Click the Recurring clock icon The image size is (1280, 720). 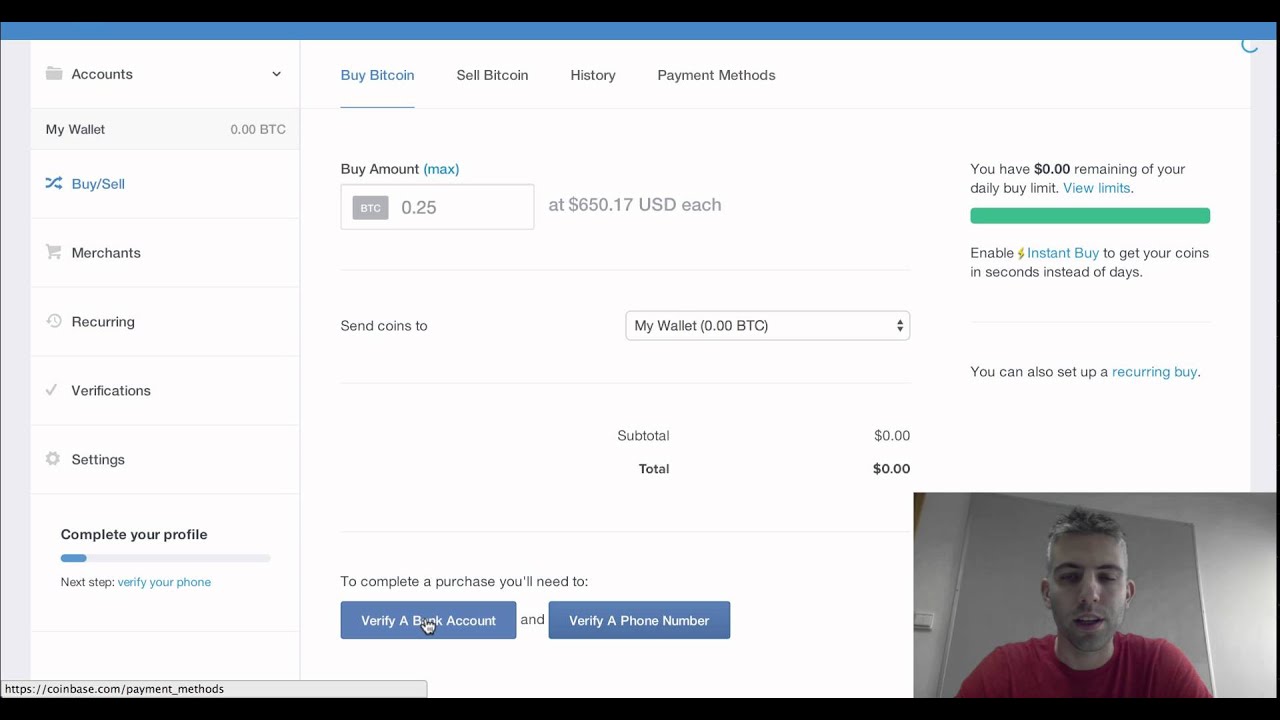[54, 321]
